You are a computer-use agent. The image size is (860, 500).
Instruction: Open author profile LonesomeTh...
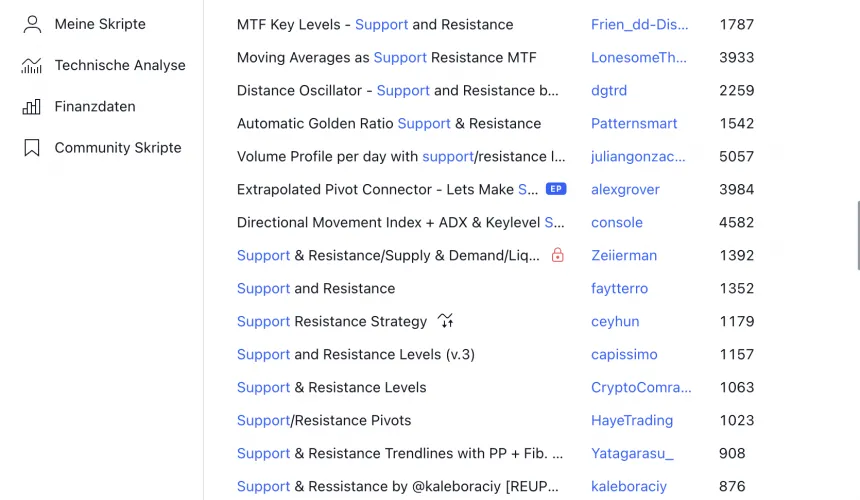[x=638, y=57]
